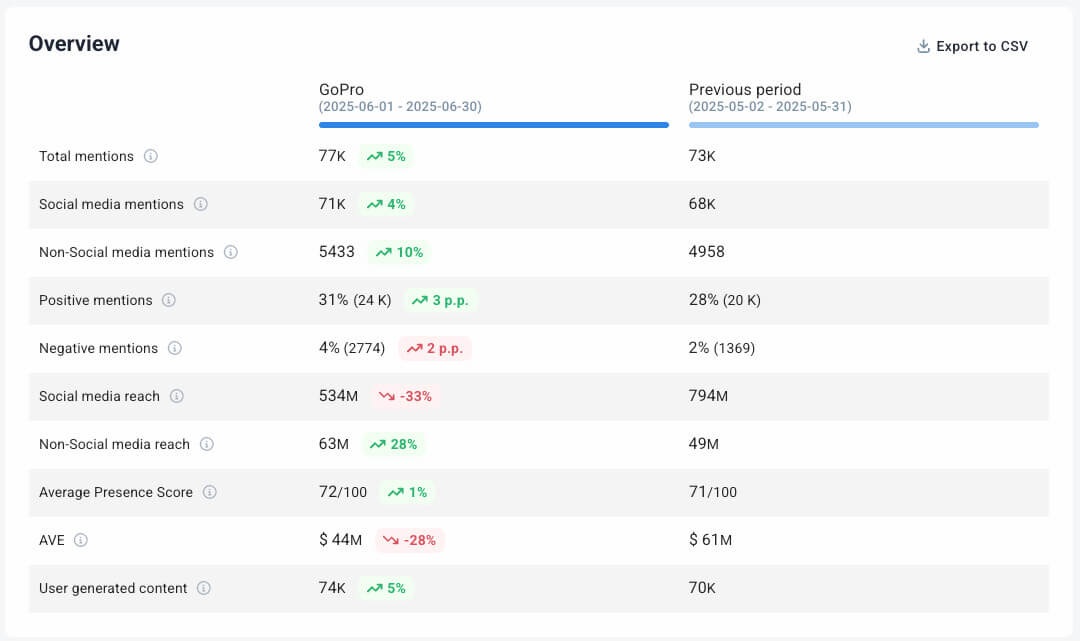Image resolution: width=1080 pixels, height=641 pixels.
Task: Click the 70K previous period value
Action: point(702,588)
